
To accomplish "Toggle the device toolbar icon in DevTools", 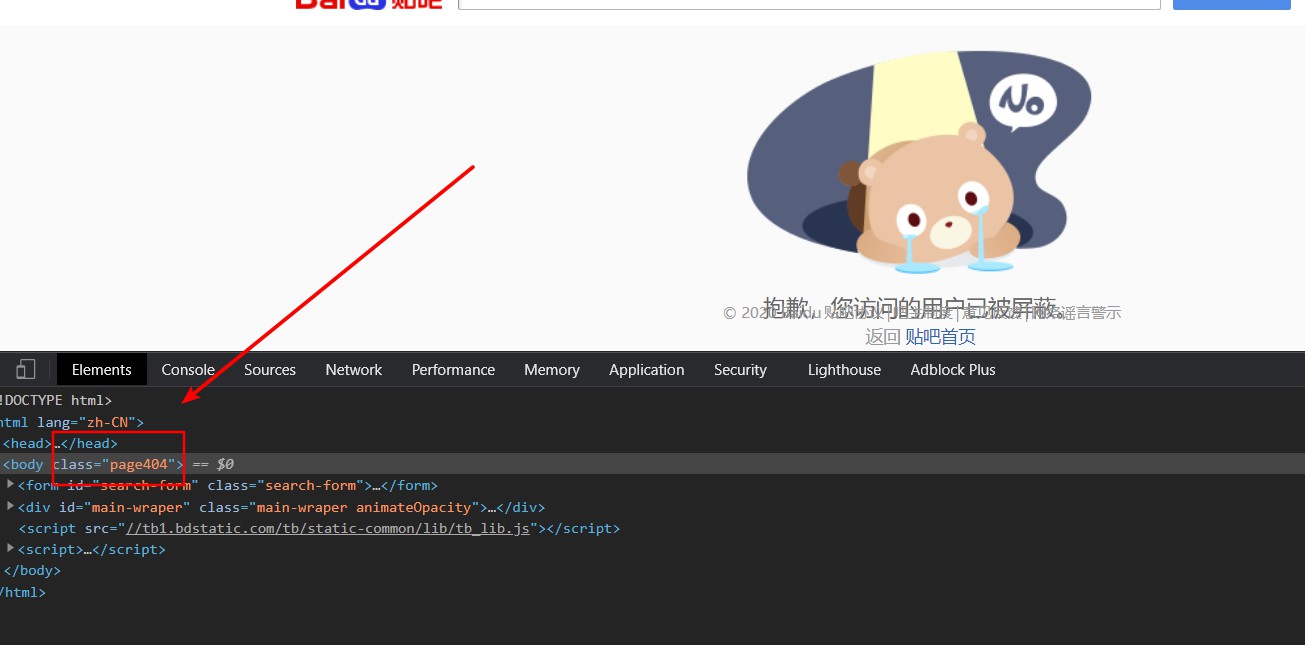I will pyautogui.click(x=26, y=369).
